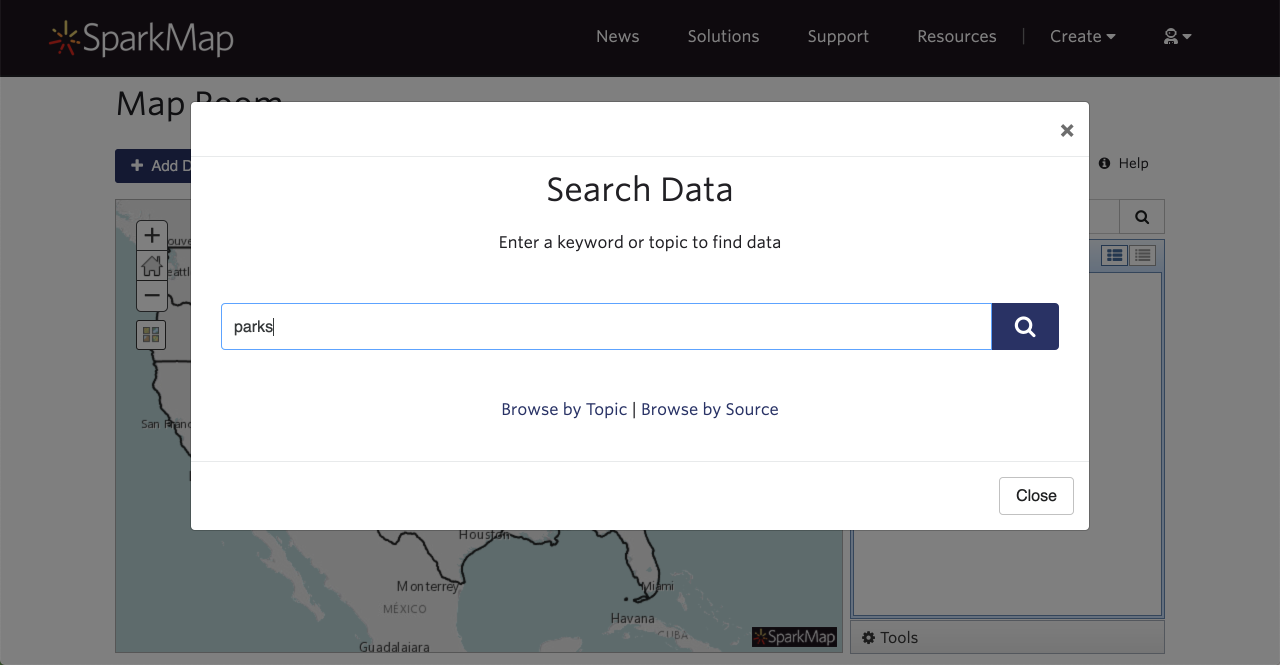1280x665 pixels.
Task: Go to the Solutions menu item
Action: click(723, 36)
